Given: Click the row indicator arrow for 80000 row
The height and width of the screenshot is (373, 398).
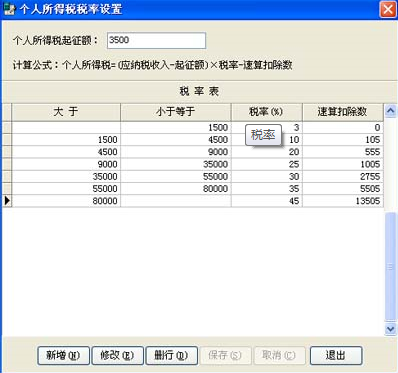Looking at the screenshot, I should click(x=7, y=201).
